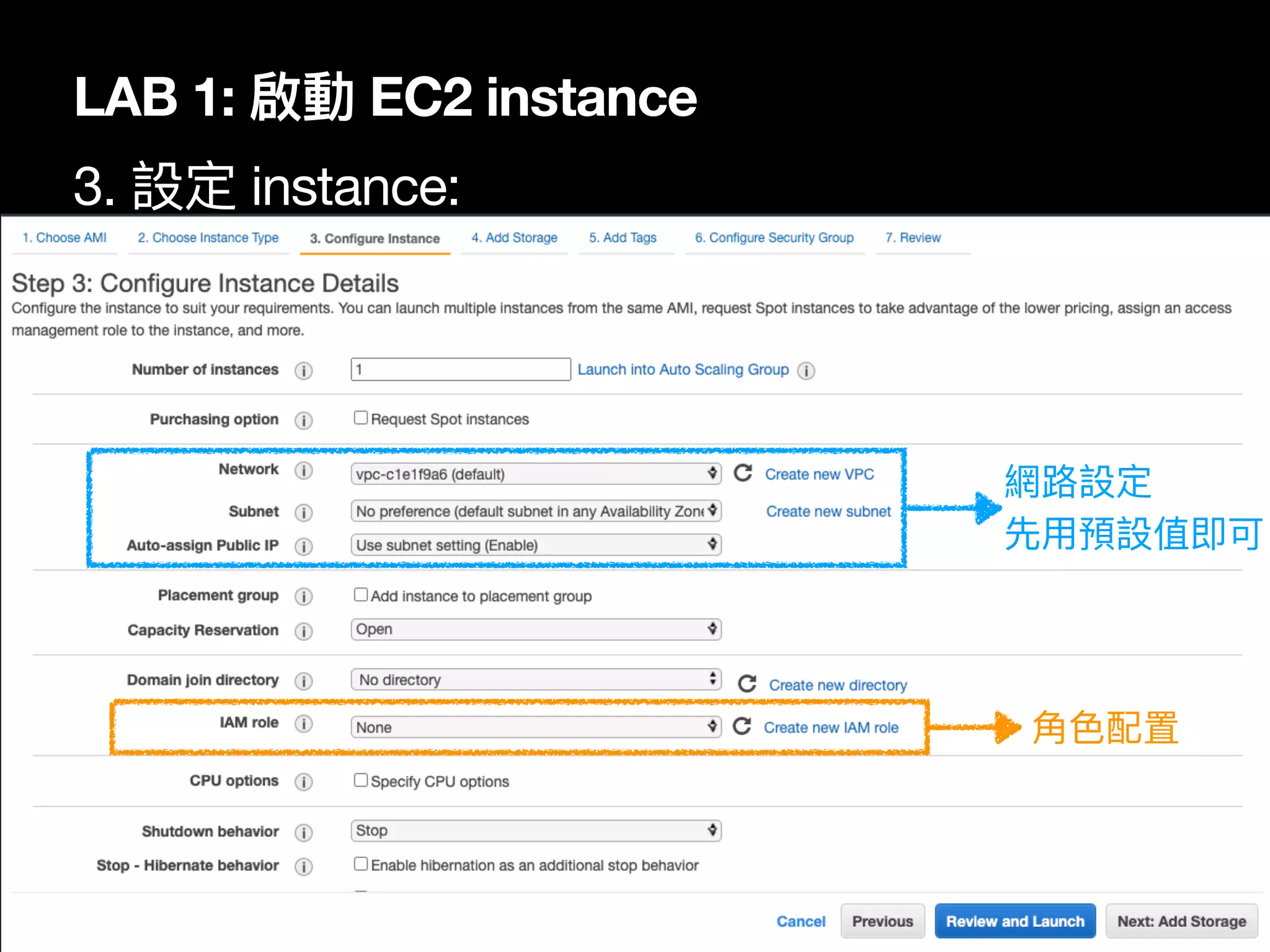Click info icon for Capacity Reservation
This screenshot has width=1270, height=952.
303,631
